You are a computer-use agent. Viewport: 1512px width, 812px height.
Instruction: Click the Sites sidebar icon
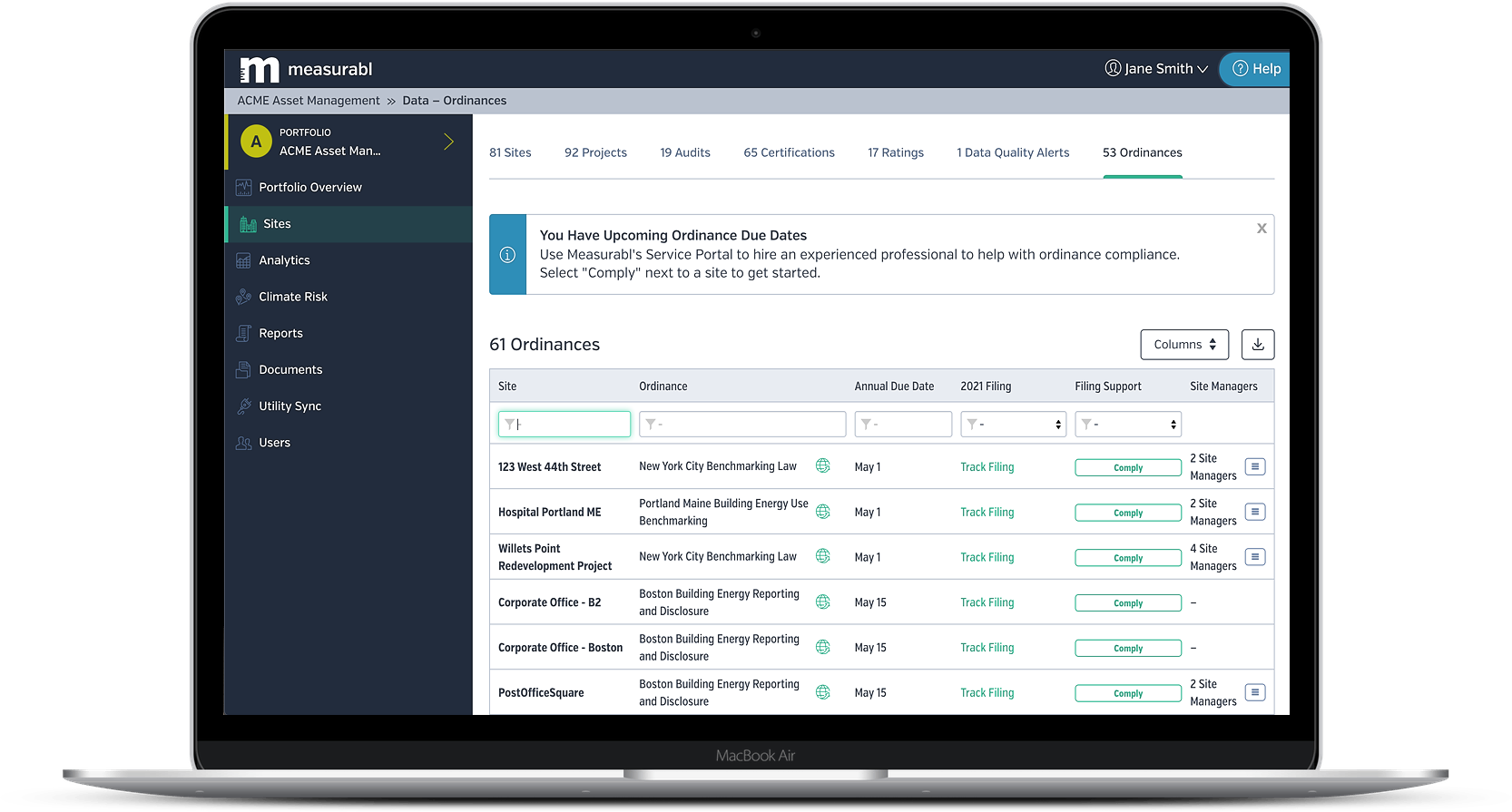[248, 224]
